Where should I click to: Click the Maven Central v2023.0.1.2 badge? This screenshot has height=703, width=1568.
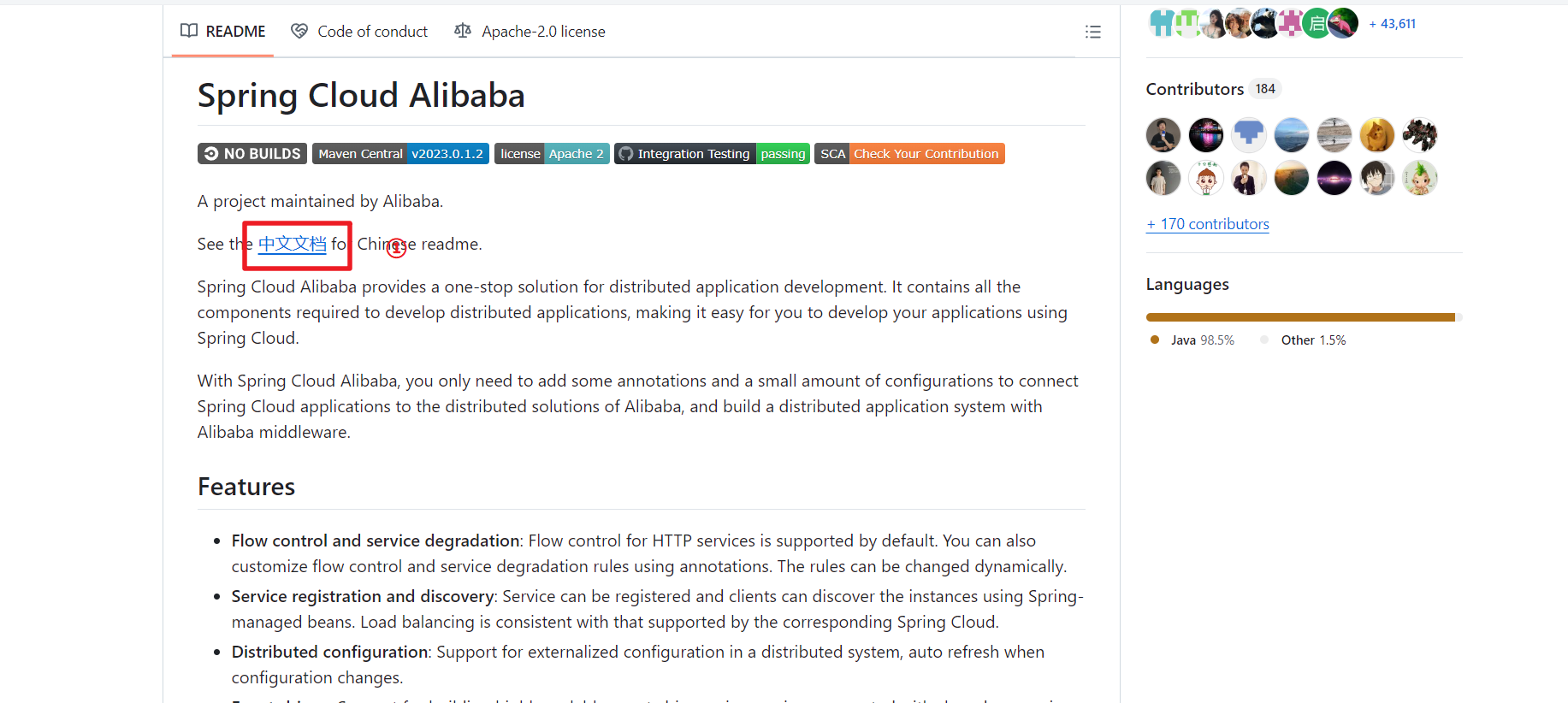(x=400, y=154)
